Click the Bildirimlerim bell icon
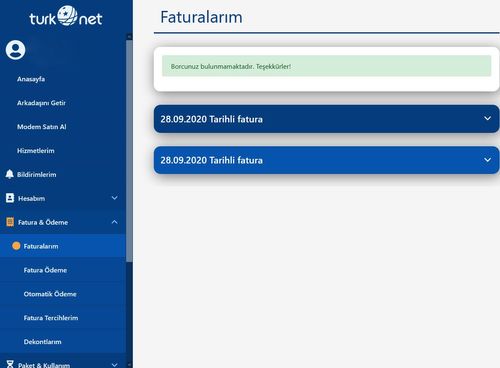Screen dimensions: 500x368 pos(10,174)
